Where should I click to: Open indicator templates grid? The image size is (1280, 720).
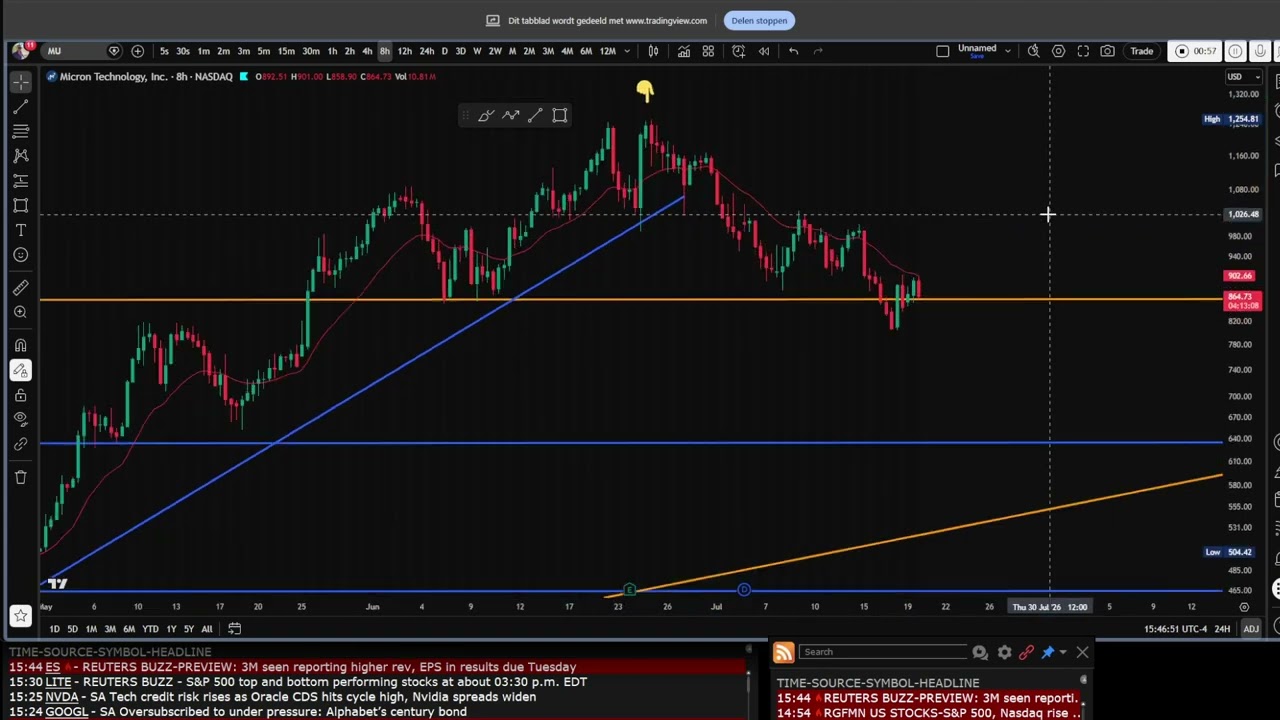point(708,51)
